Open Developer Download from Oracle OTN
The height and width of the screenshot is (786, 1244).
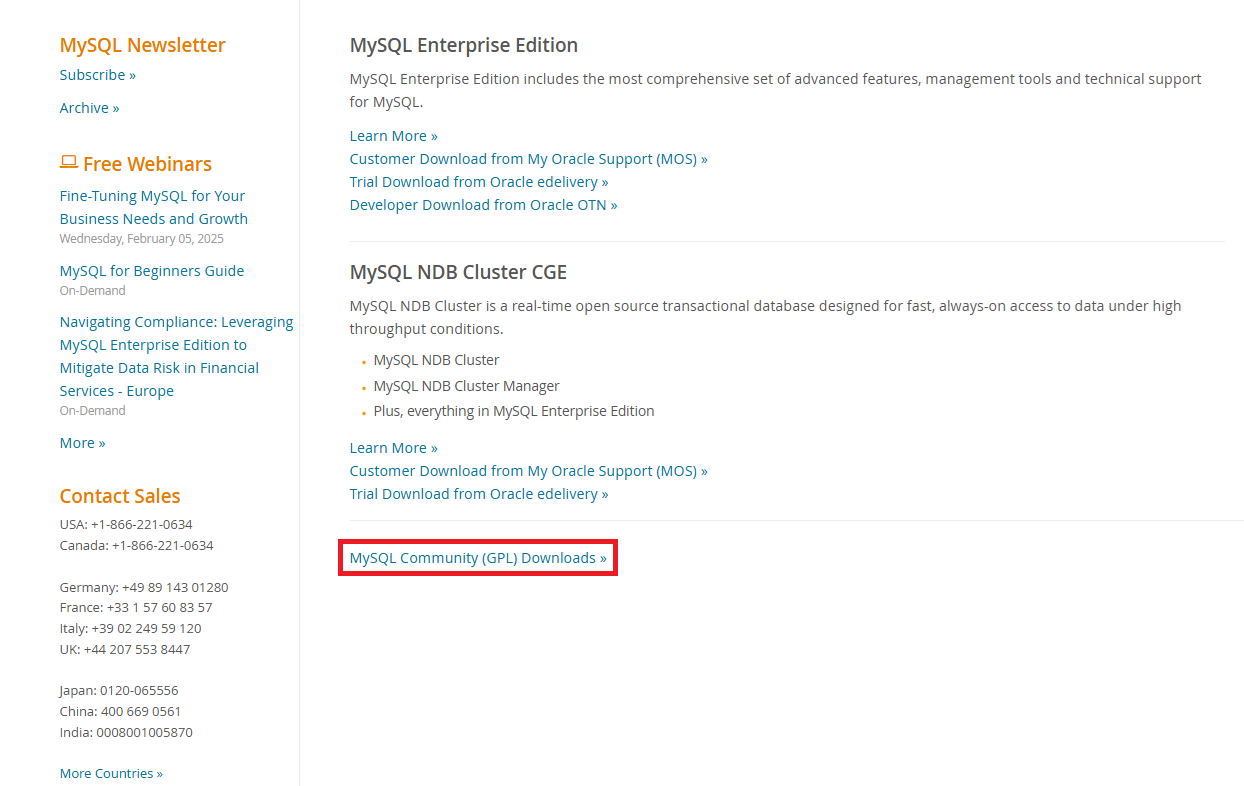483,205
